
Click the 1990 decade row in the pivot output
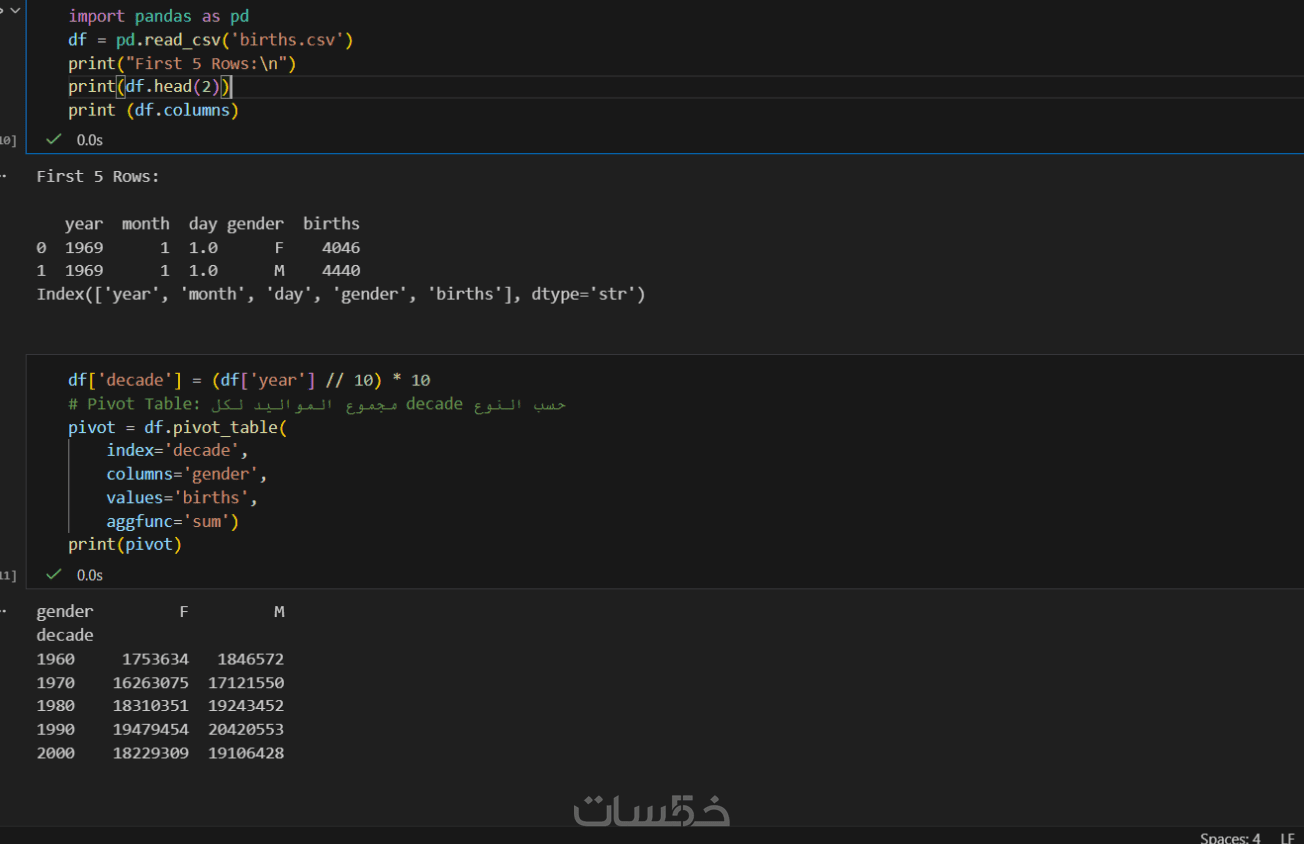160,730
